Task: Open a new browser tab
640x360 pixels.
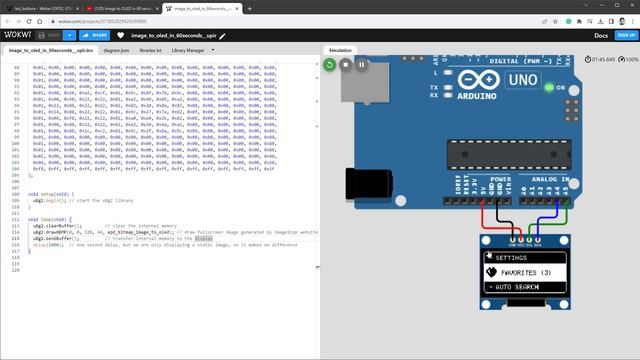Action: tap(250, 9)
